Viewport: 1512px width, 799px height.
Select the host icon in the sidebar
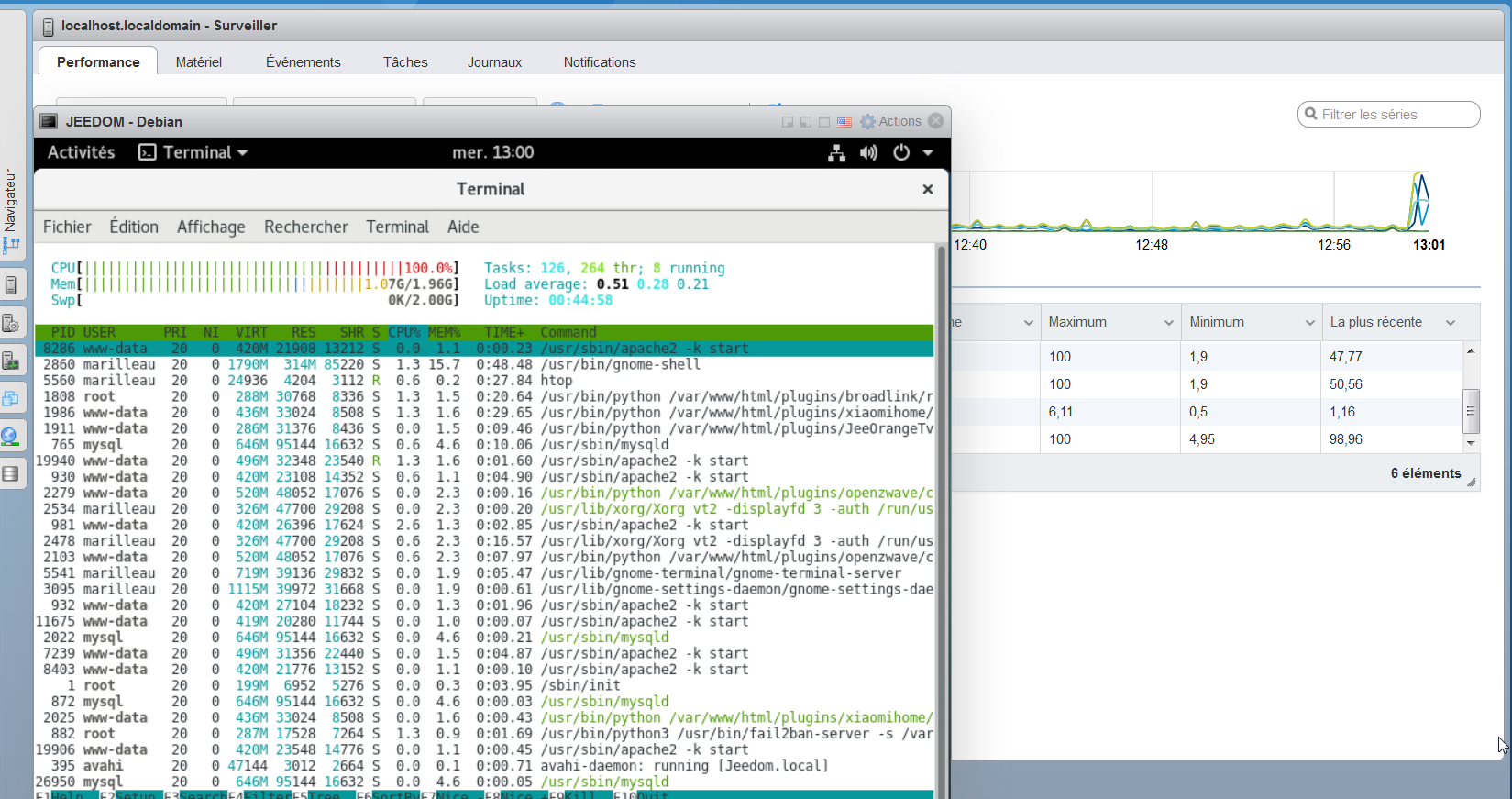point(11,285)
